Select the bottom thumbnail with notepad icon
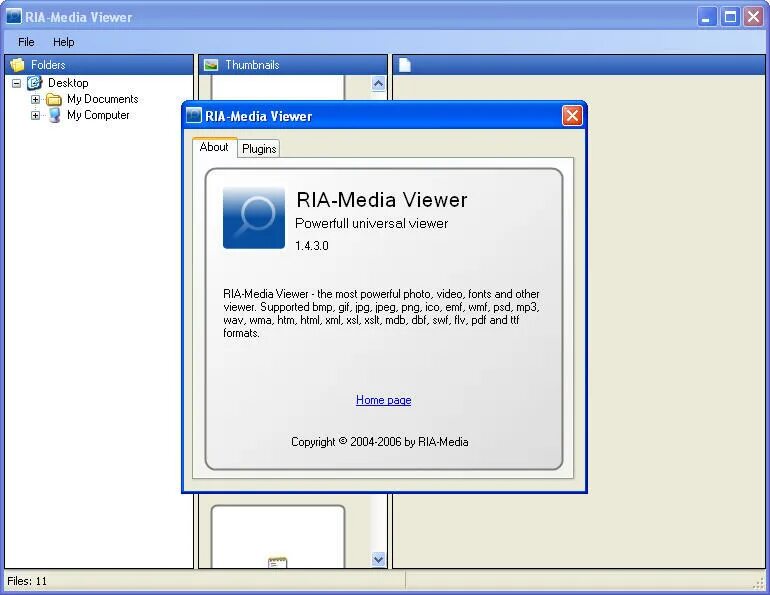Image resolution: width=770 pixels, height=595 pixels. pyautogui.click(x=278, y=537)
